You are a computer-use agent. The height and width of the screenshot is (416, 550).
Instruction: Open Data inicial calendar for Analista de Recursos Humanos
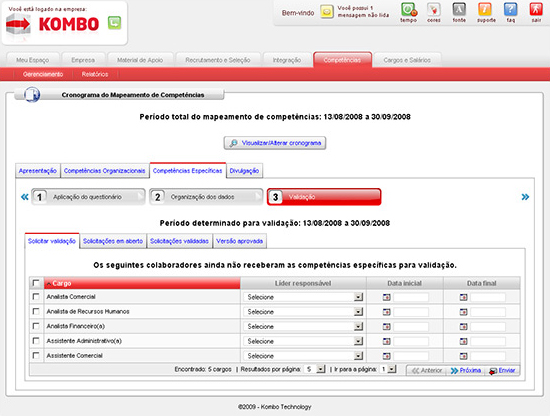point(386,312)
